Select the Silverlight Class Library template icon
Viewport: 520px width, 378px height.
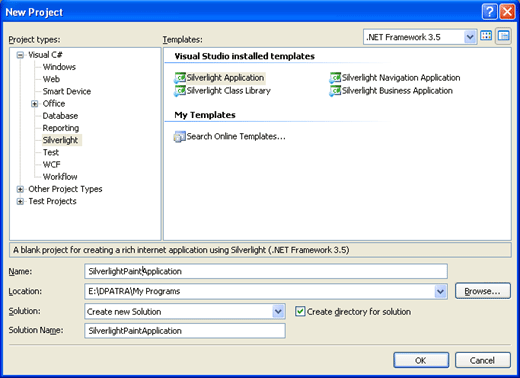click(x=180, y=91)
